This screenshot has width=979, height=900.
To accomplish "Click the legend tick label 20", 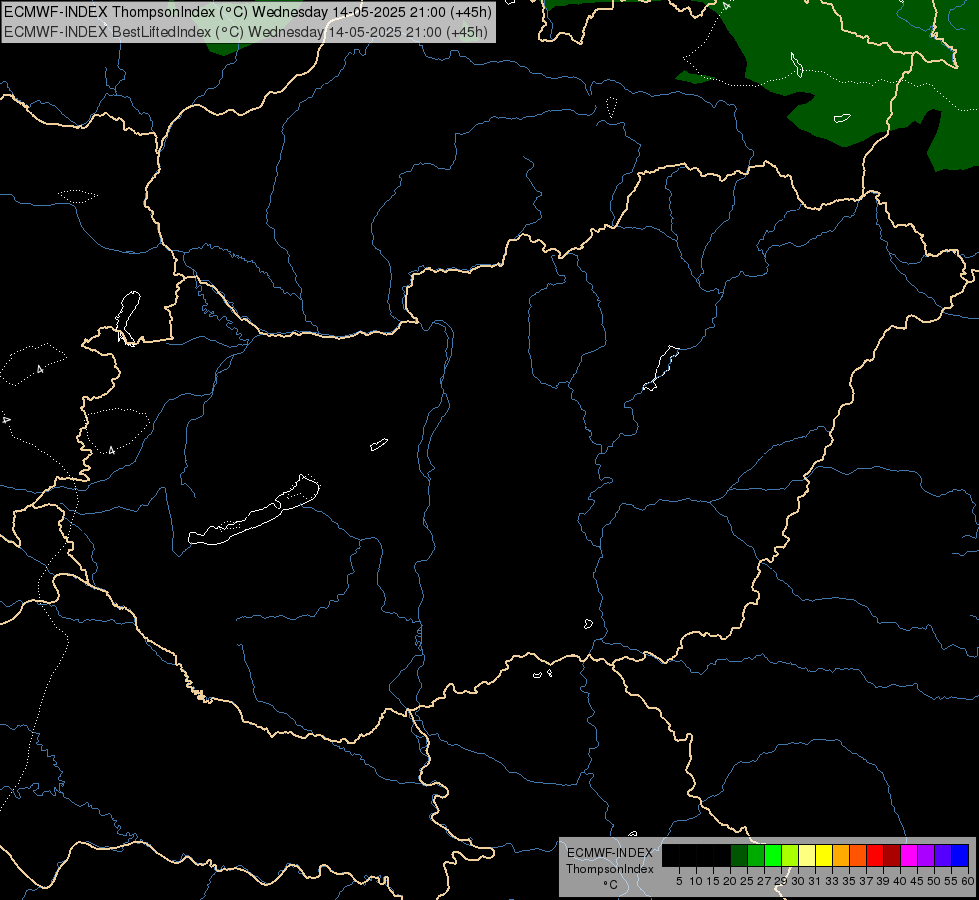I will click(730, 881).
